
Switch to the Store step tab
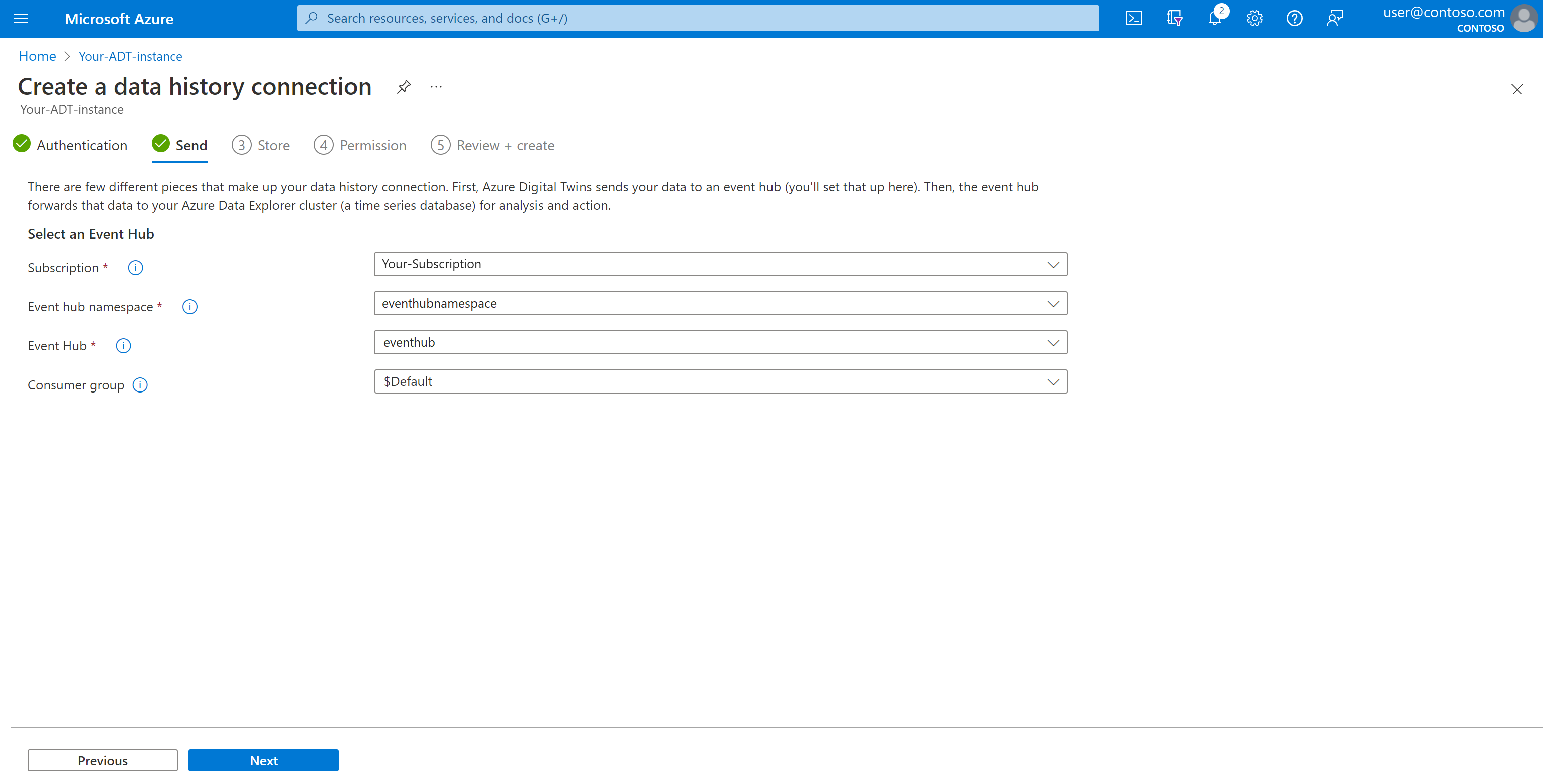point(261,145)
